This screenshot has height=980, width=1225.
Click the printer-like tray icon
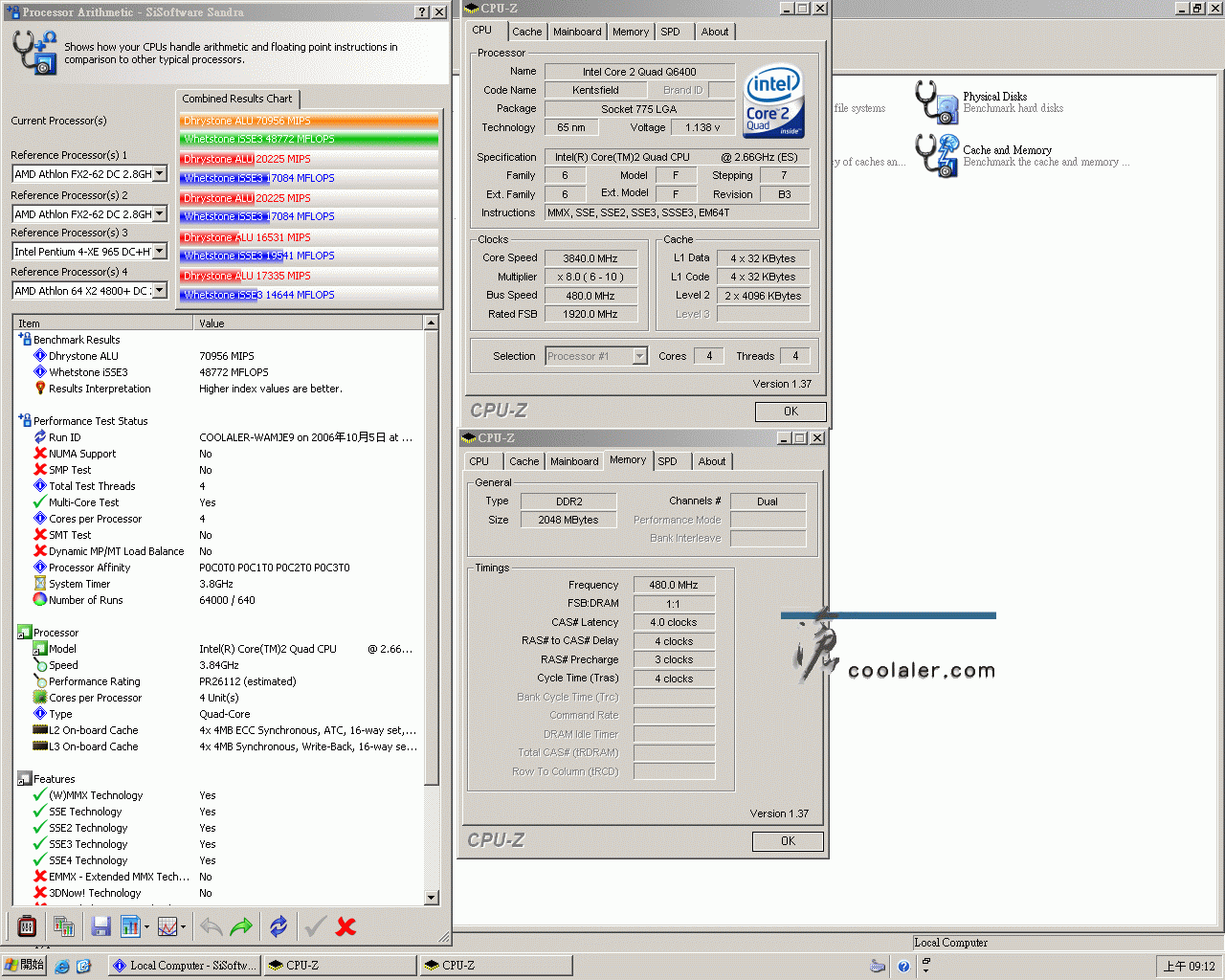[878, 966]
